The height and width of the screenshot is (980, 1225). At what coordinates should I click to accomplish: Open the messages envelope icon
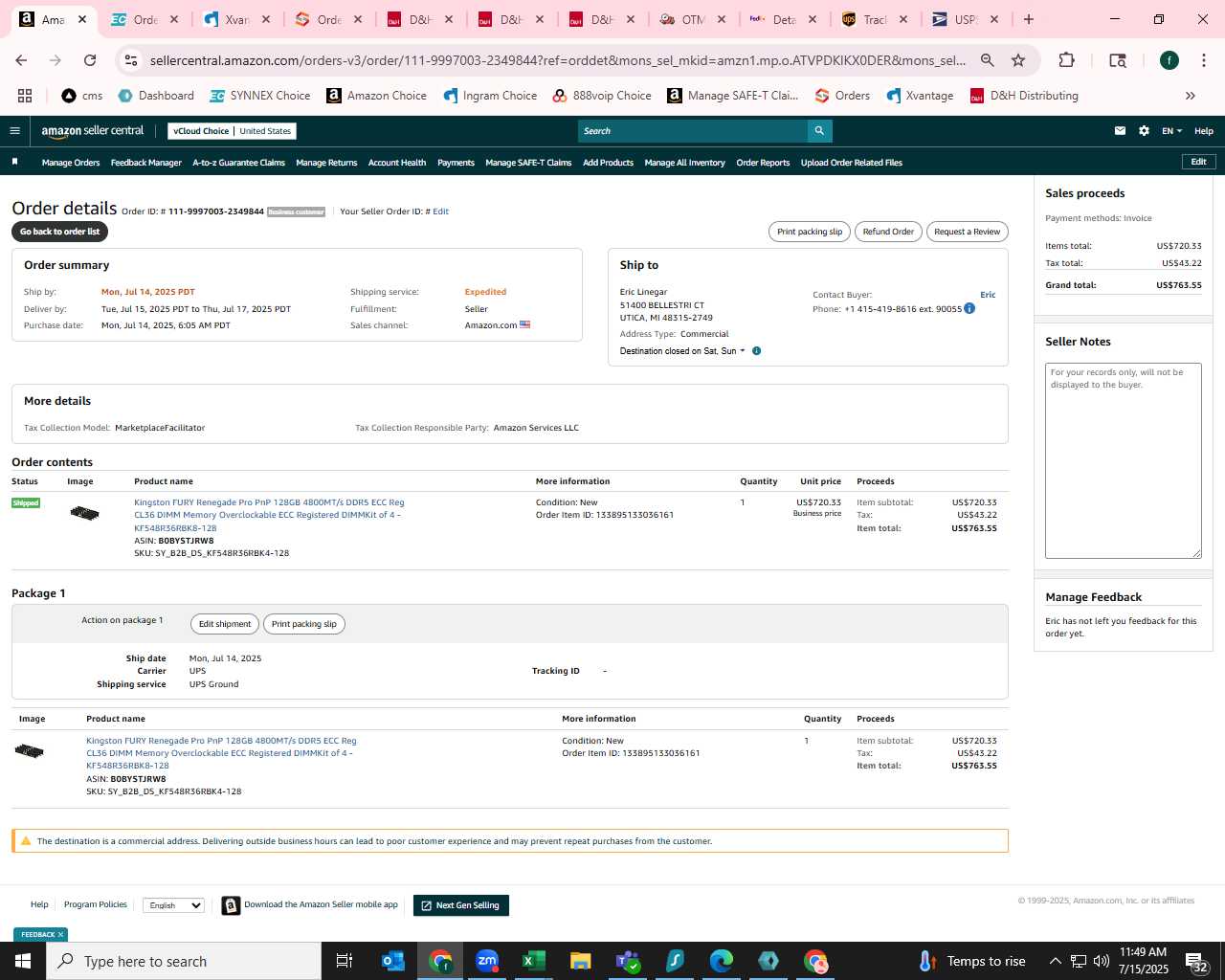[1120, 131]
